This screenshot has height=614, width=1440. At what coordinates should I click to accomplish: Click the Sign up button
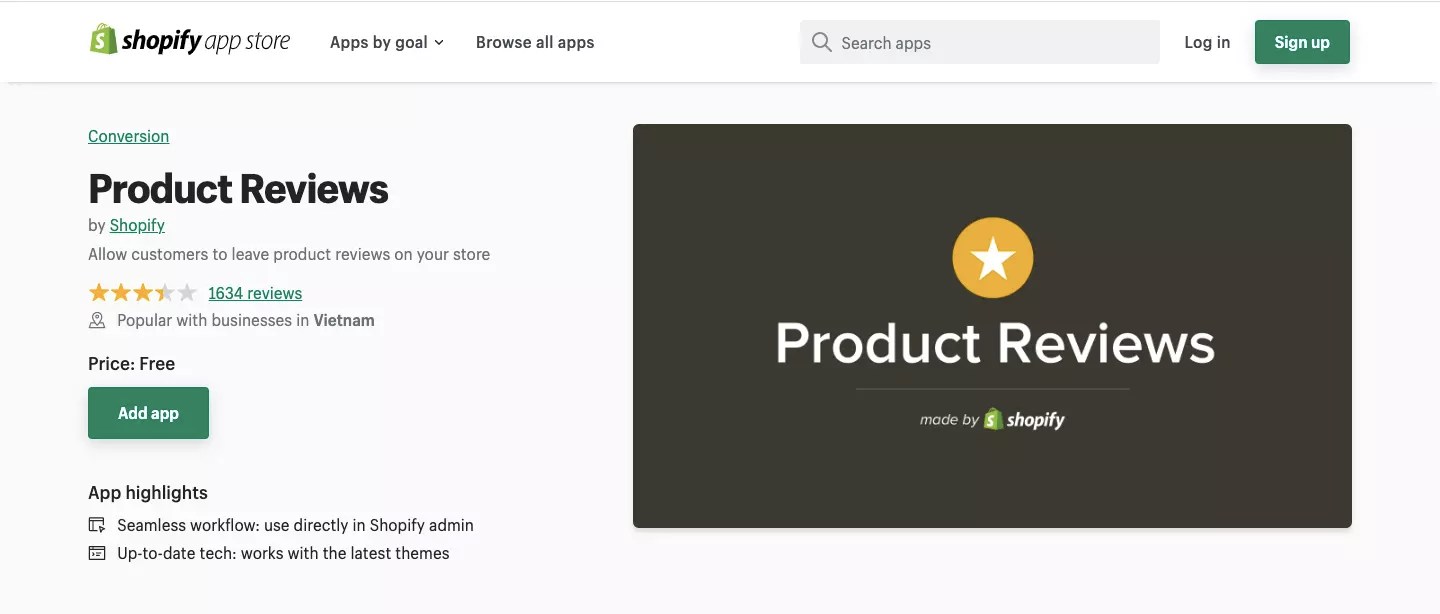tap(1301, 42)
